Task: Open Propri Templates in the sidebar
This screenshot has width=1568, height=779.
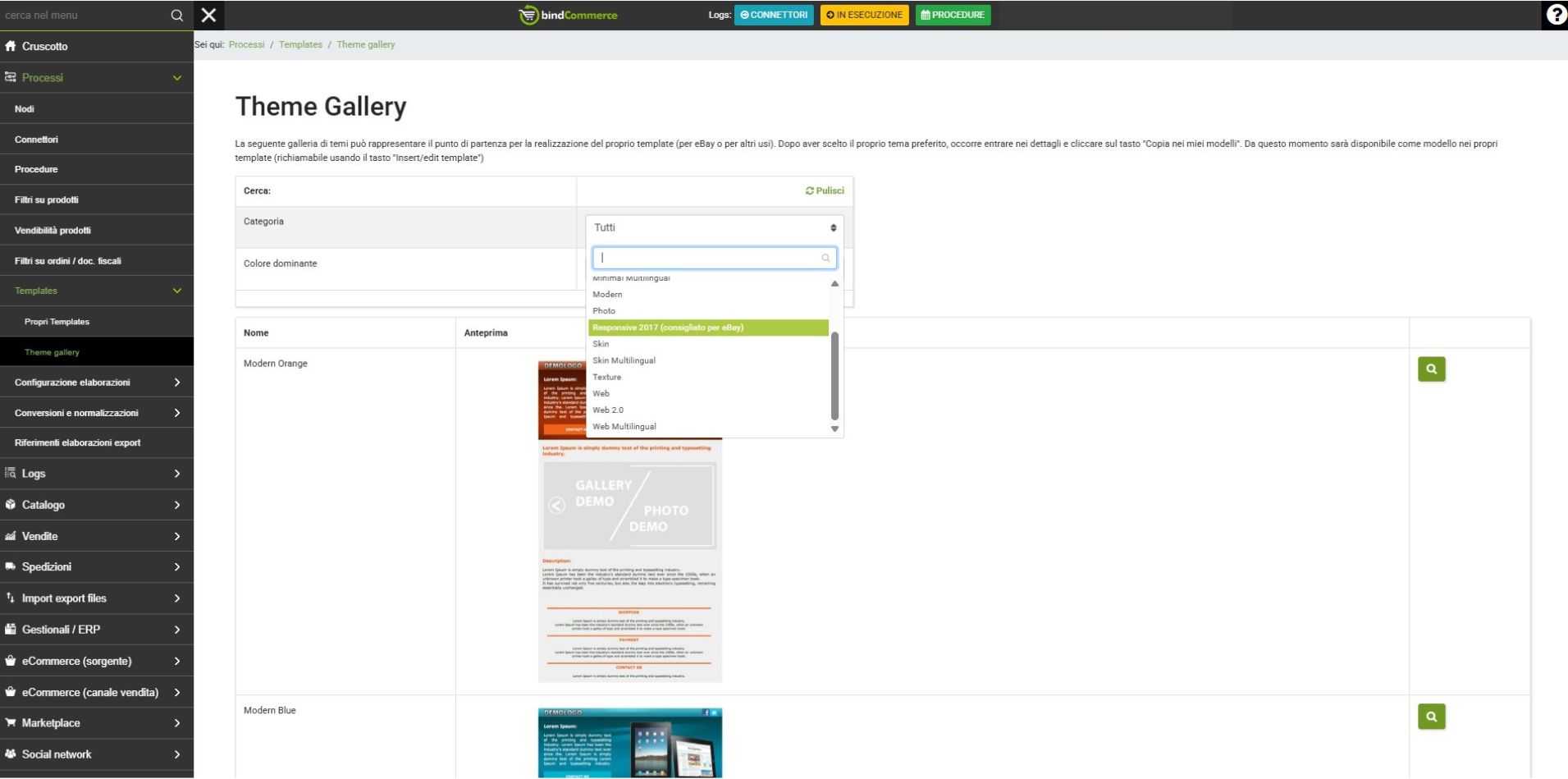Action: [57, 322]
